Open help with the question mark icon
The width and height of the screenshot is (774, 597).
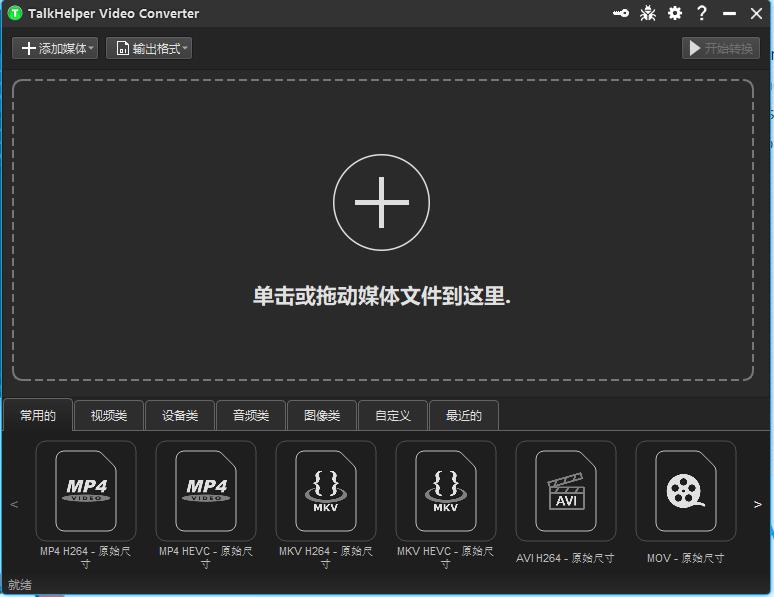pos(701,13)
